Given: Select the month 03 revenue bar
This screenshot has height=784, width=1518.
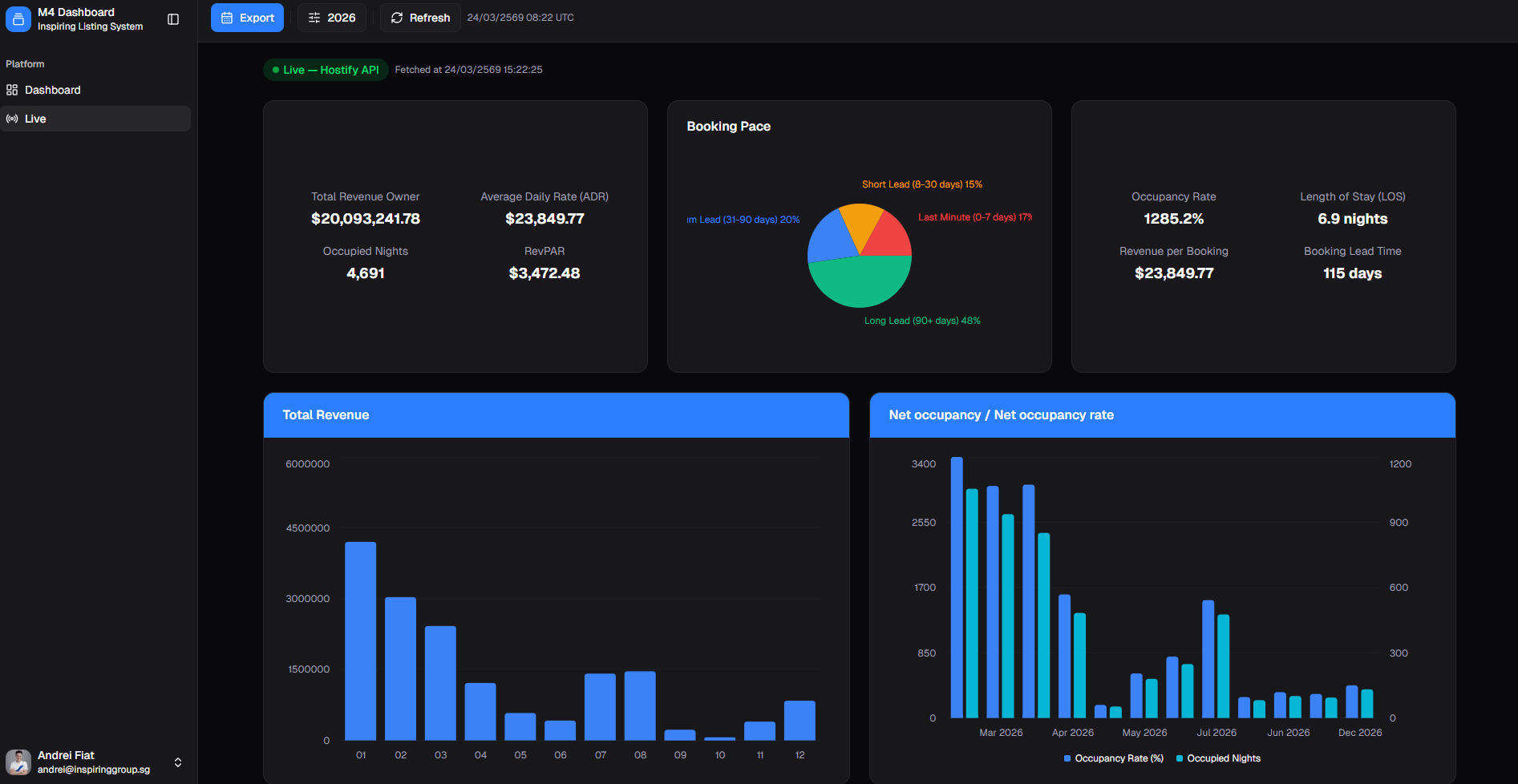Looking at the screenshot, I should click(440, 683).
